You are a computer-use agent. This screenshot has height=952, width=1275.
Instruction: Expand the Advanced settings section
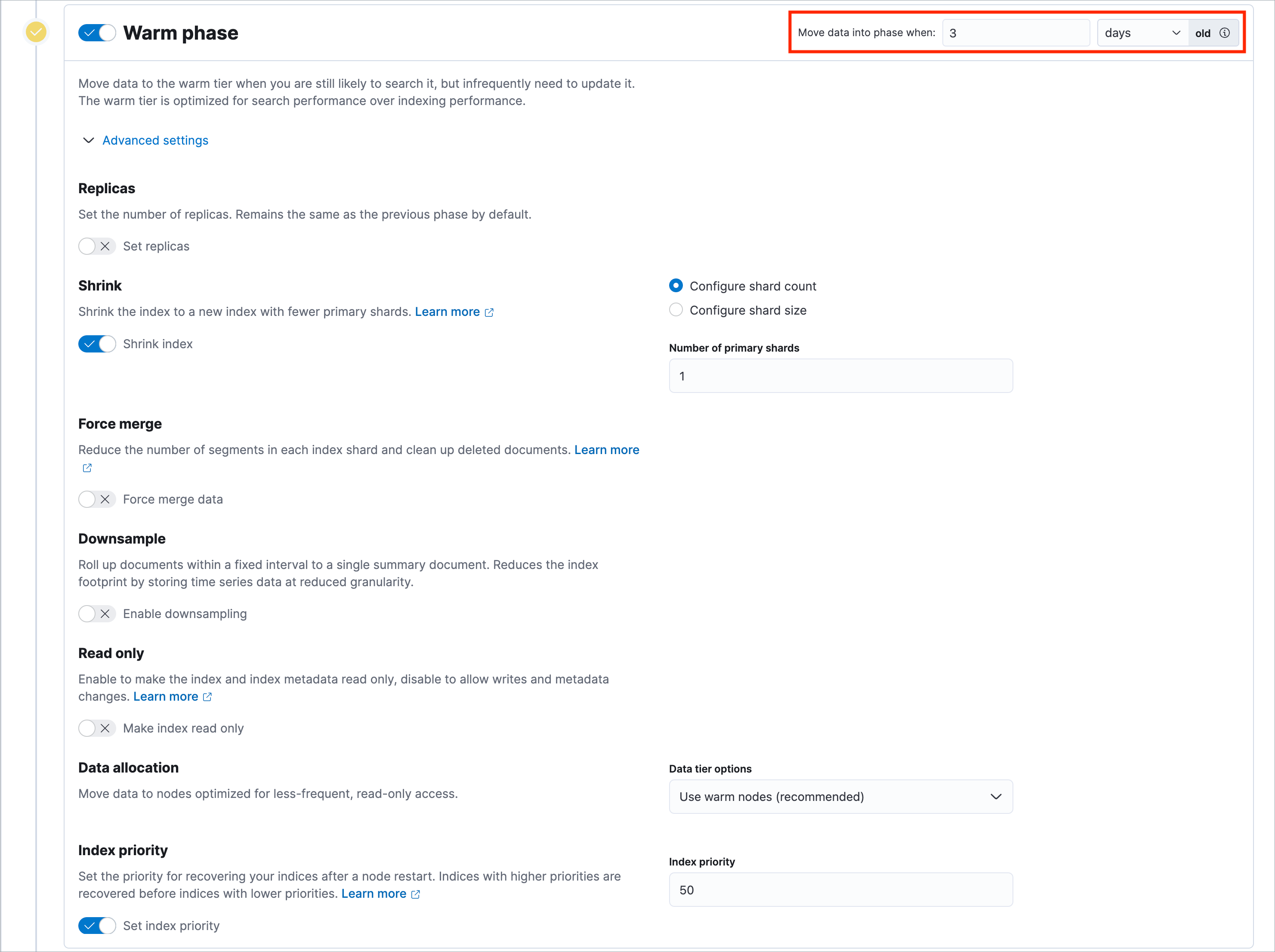(x=155, y=140)
